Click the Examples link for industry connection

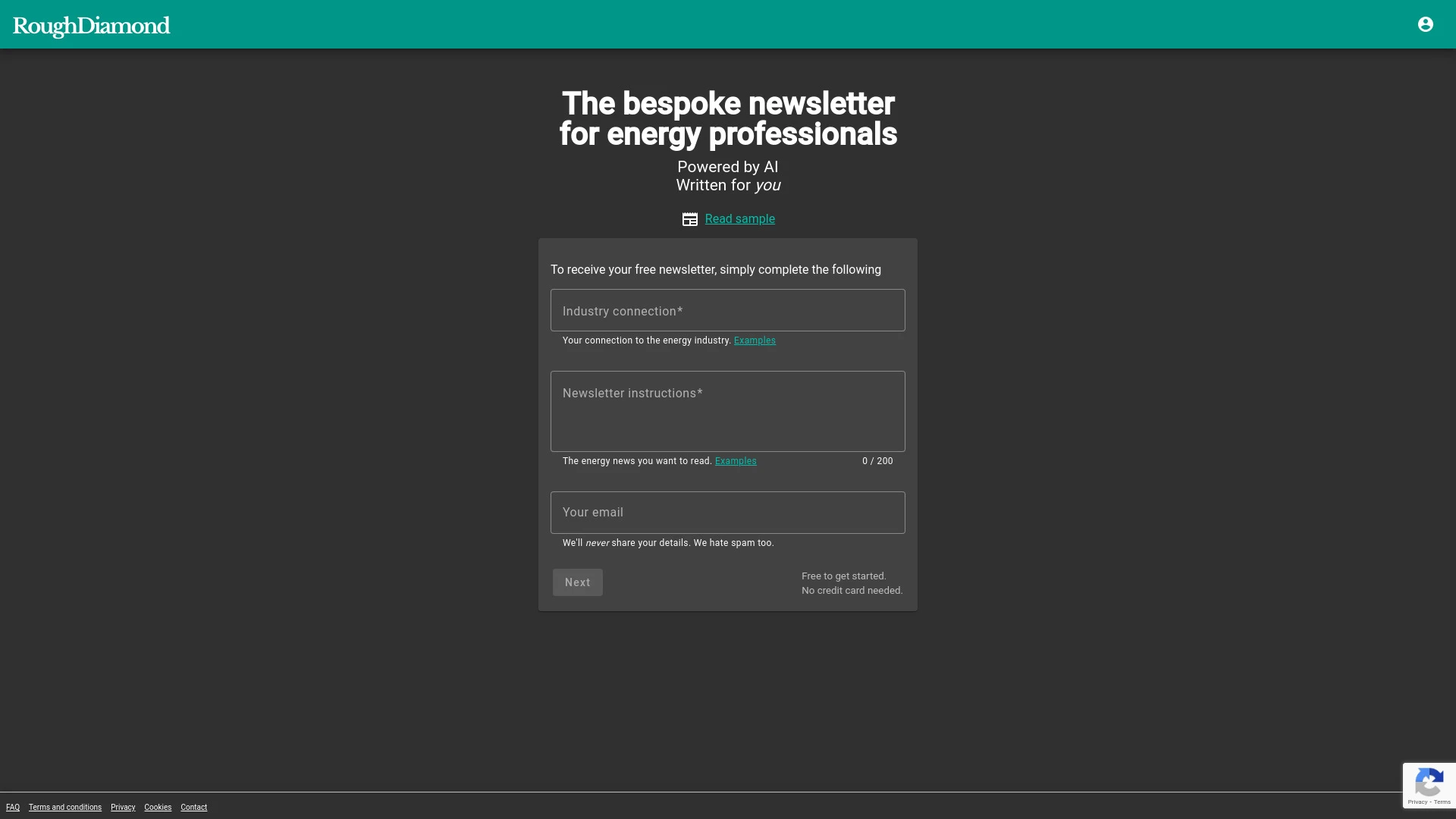754,340
